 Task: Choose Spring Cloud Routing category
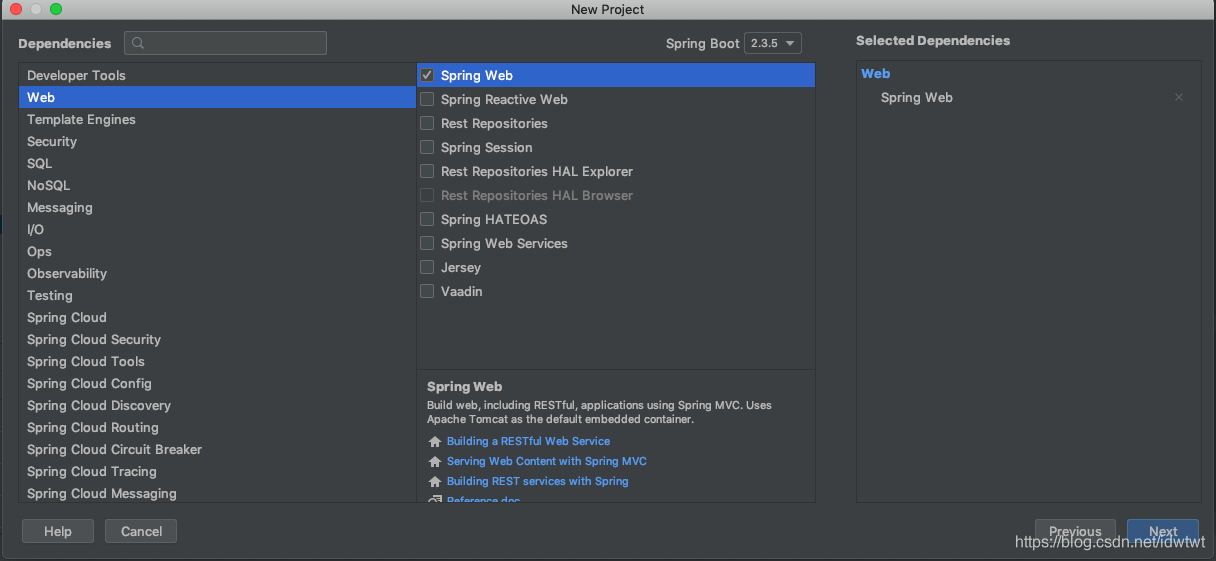pyautogui.click(x=217, y=427)
